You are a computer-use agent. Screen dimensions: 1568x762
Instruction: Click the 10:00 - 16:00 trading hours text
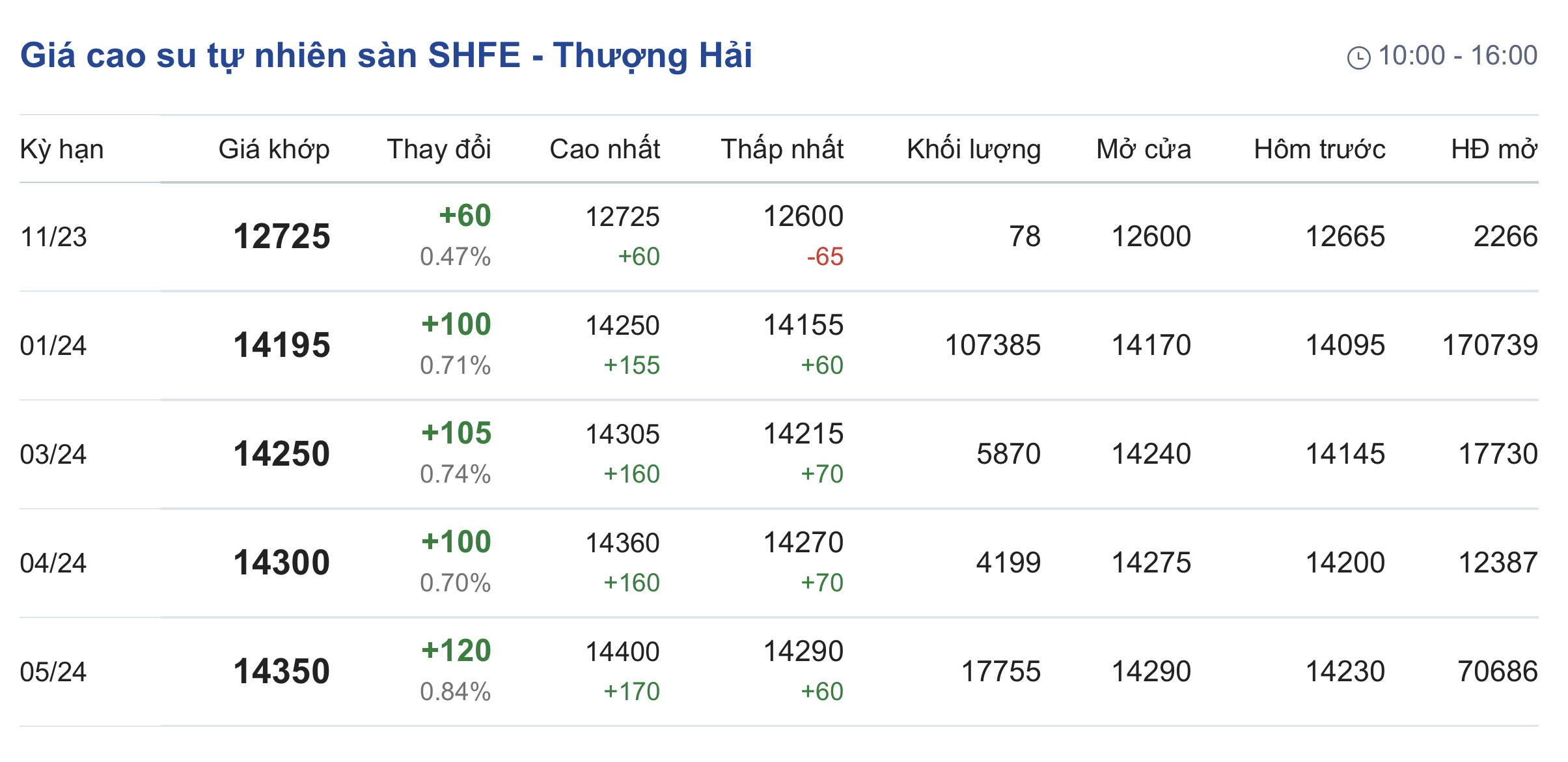coord(1458,56)
